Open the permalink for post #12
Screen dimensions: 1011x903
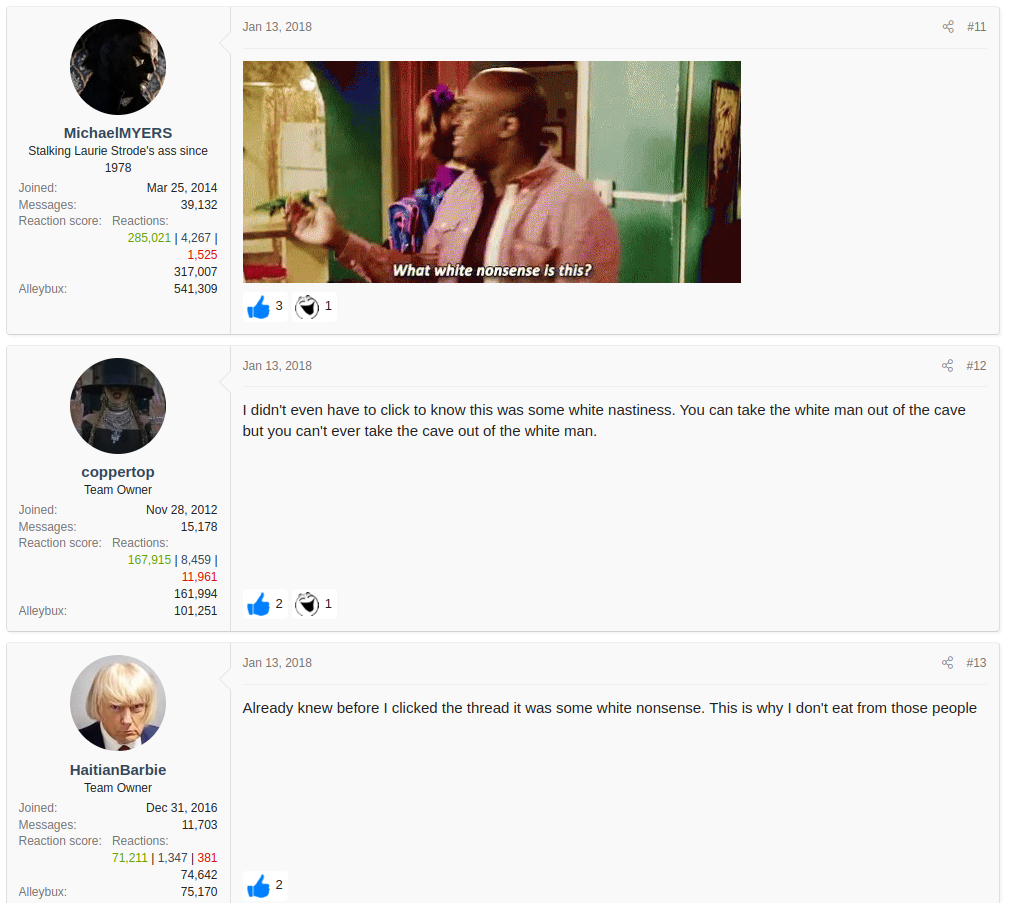[x=976, y=366]
